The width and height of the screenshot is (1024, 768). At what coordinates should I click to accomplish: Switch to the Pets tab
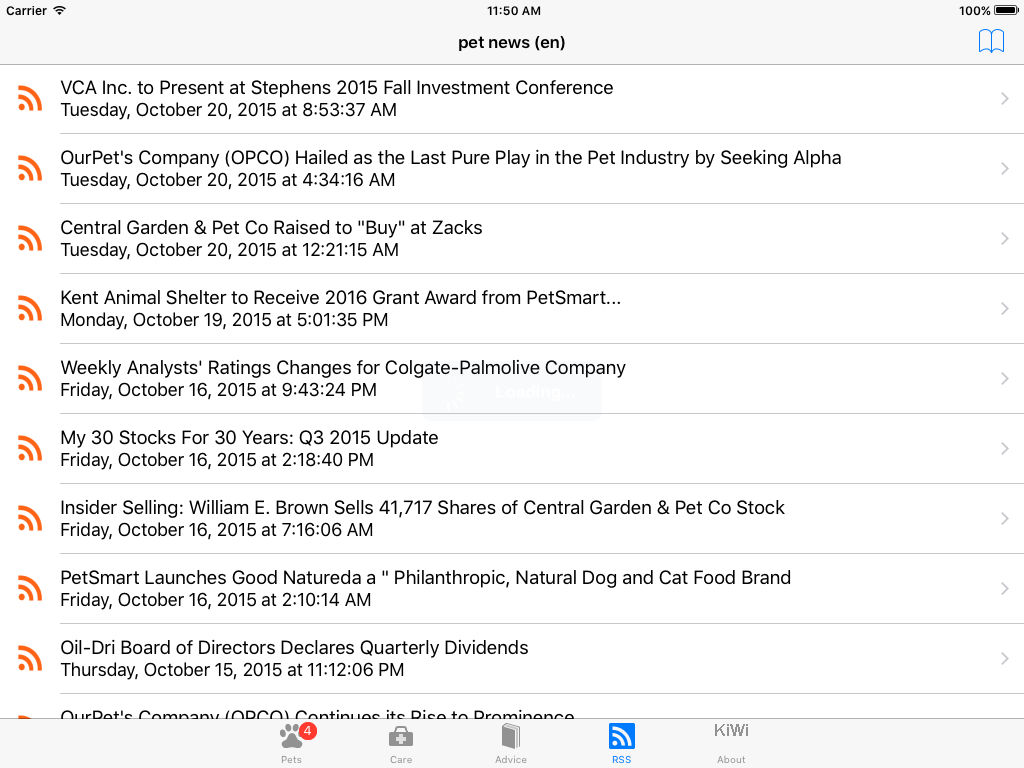pyautogui.click(x=291, y=743)
